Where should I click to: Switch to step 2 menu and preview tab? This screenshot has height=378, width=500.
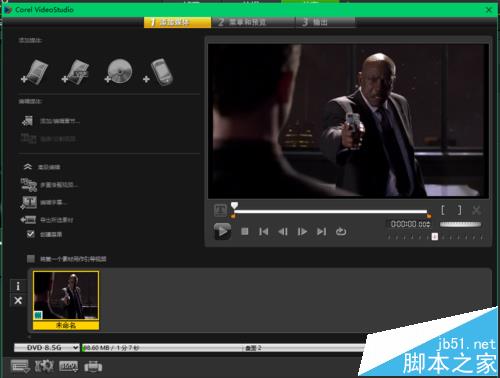coord(253,22)
